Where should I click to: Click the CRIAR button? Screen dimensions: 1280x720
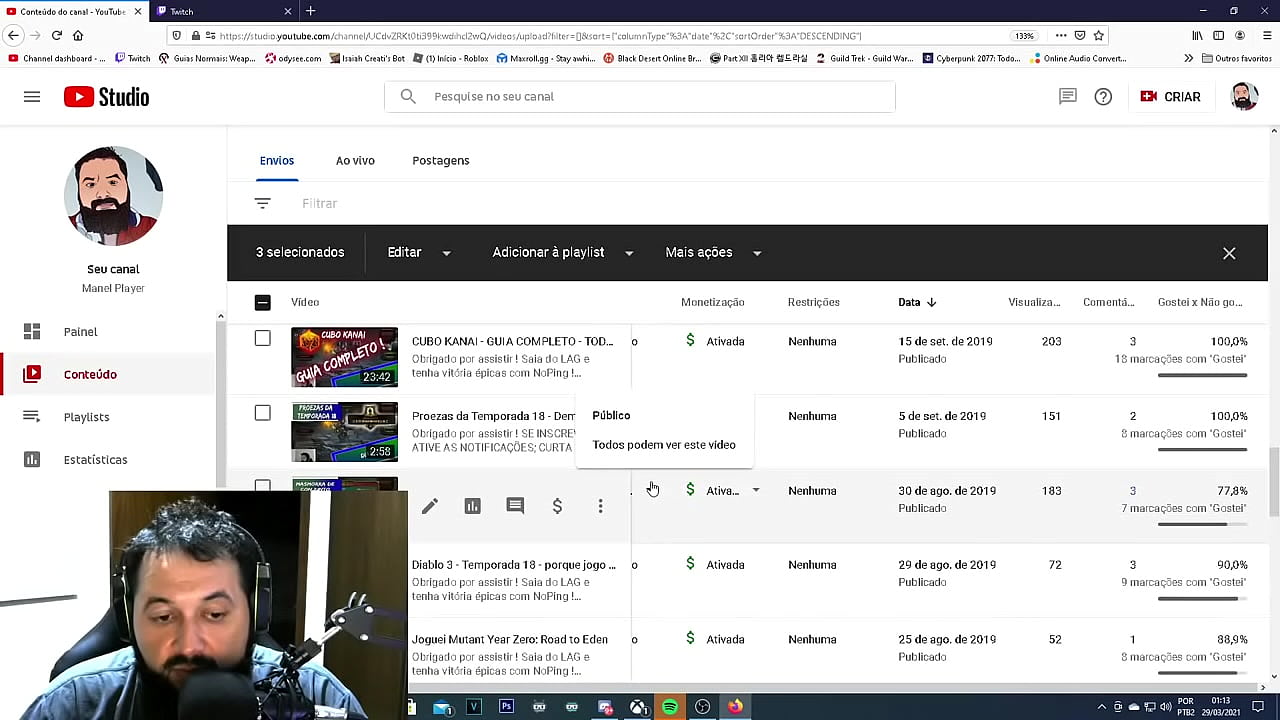pyautogui.click(x=1171, y=96)
